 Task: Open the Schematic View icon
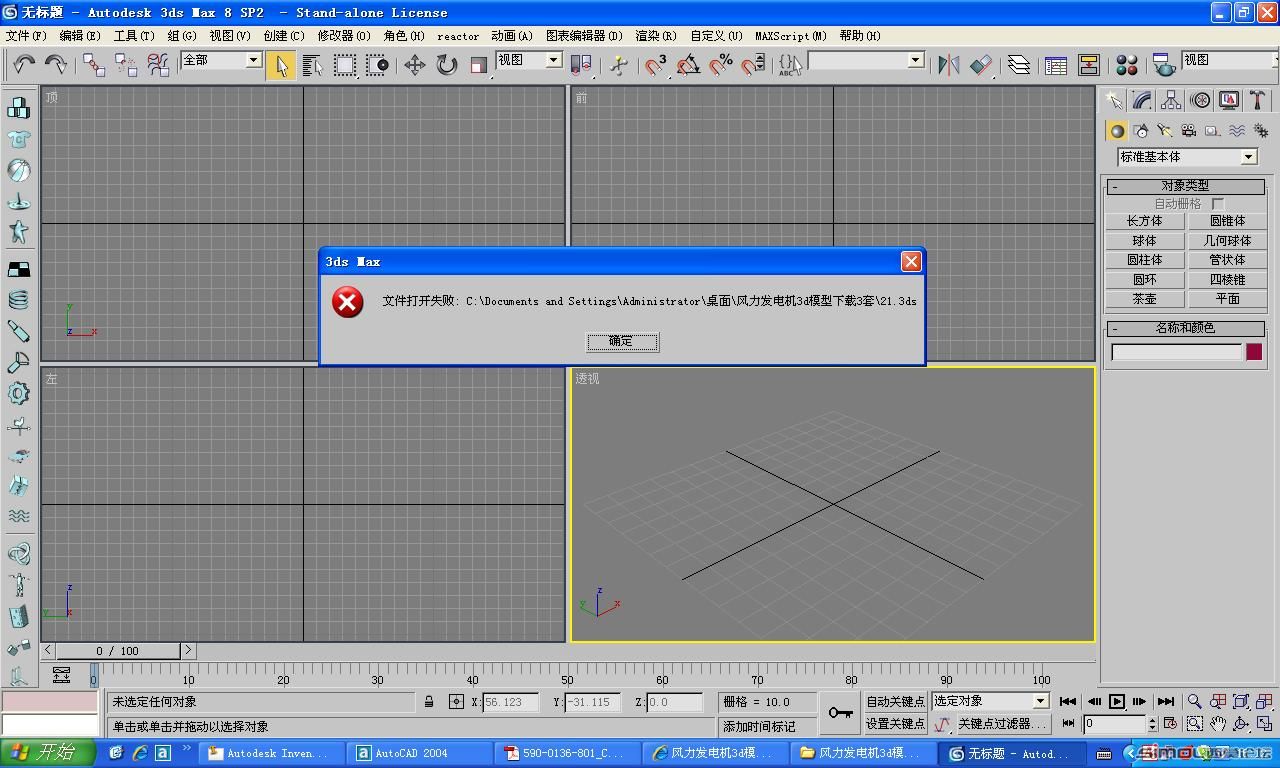pos(1088,65)
